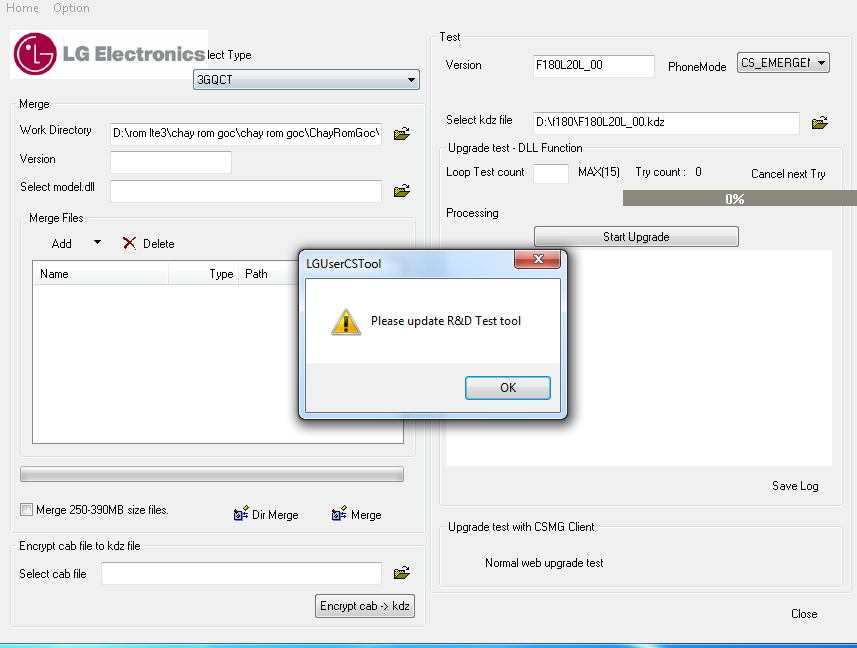Click the 'Processing' label
857x648 pixels.
(472, 213)
